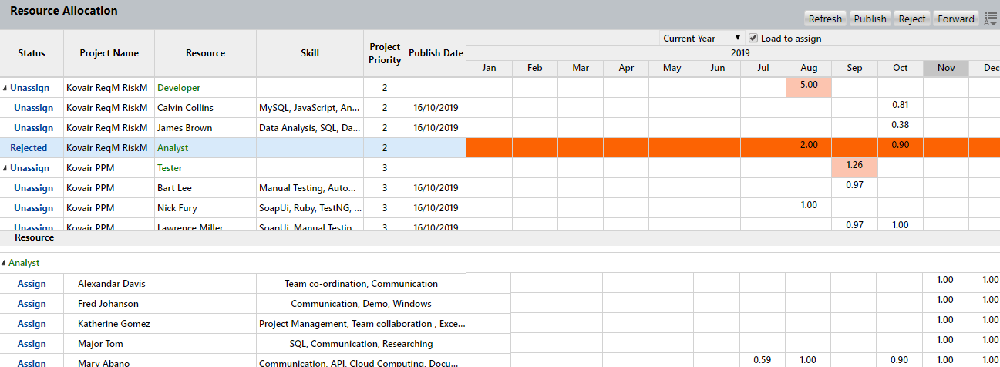The height and width of the screenshot is (367, 1000).
Task: Click the Reject button
Action: [x=912, y=19]
